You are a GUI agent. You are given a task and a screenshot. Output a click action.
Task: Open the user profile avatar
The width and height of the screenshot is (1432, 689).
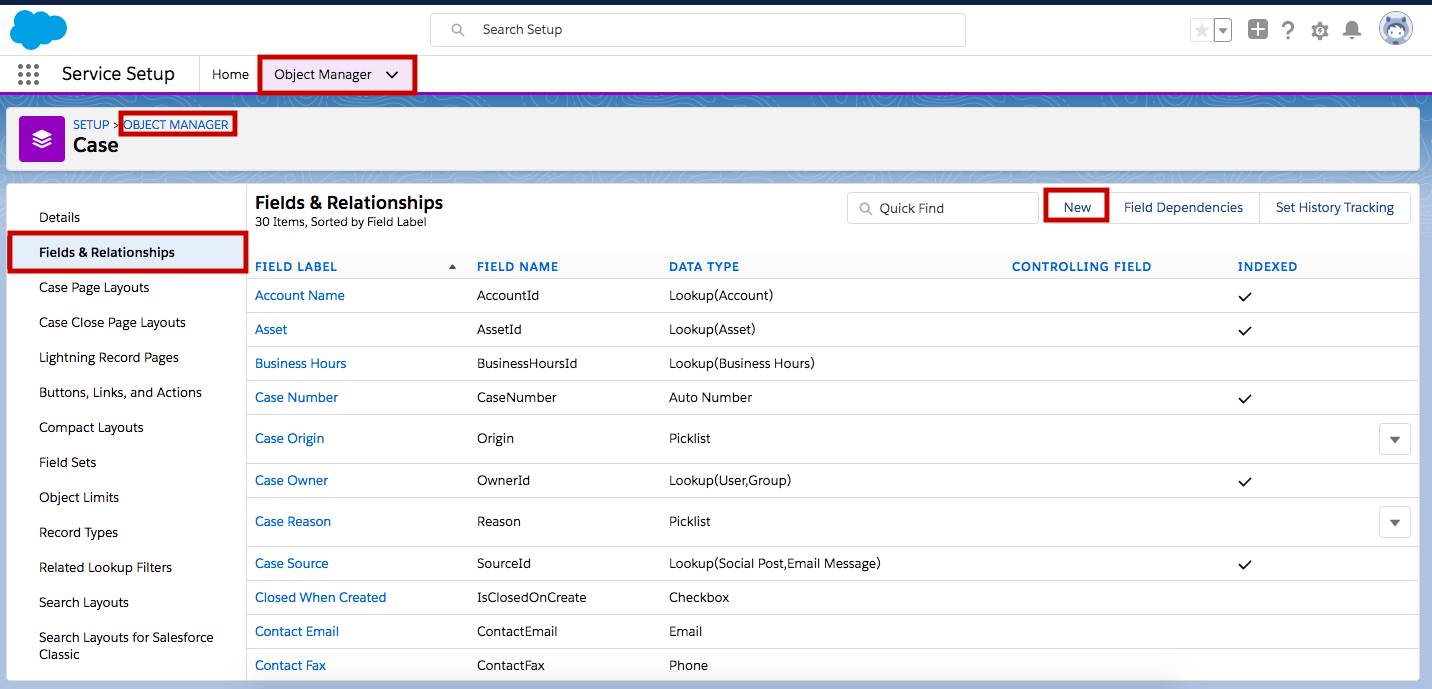(1396, 29)
